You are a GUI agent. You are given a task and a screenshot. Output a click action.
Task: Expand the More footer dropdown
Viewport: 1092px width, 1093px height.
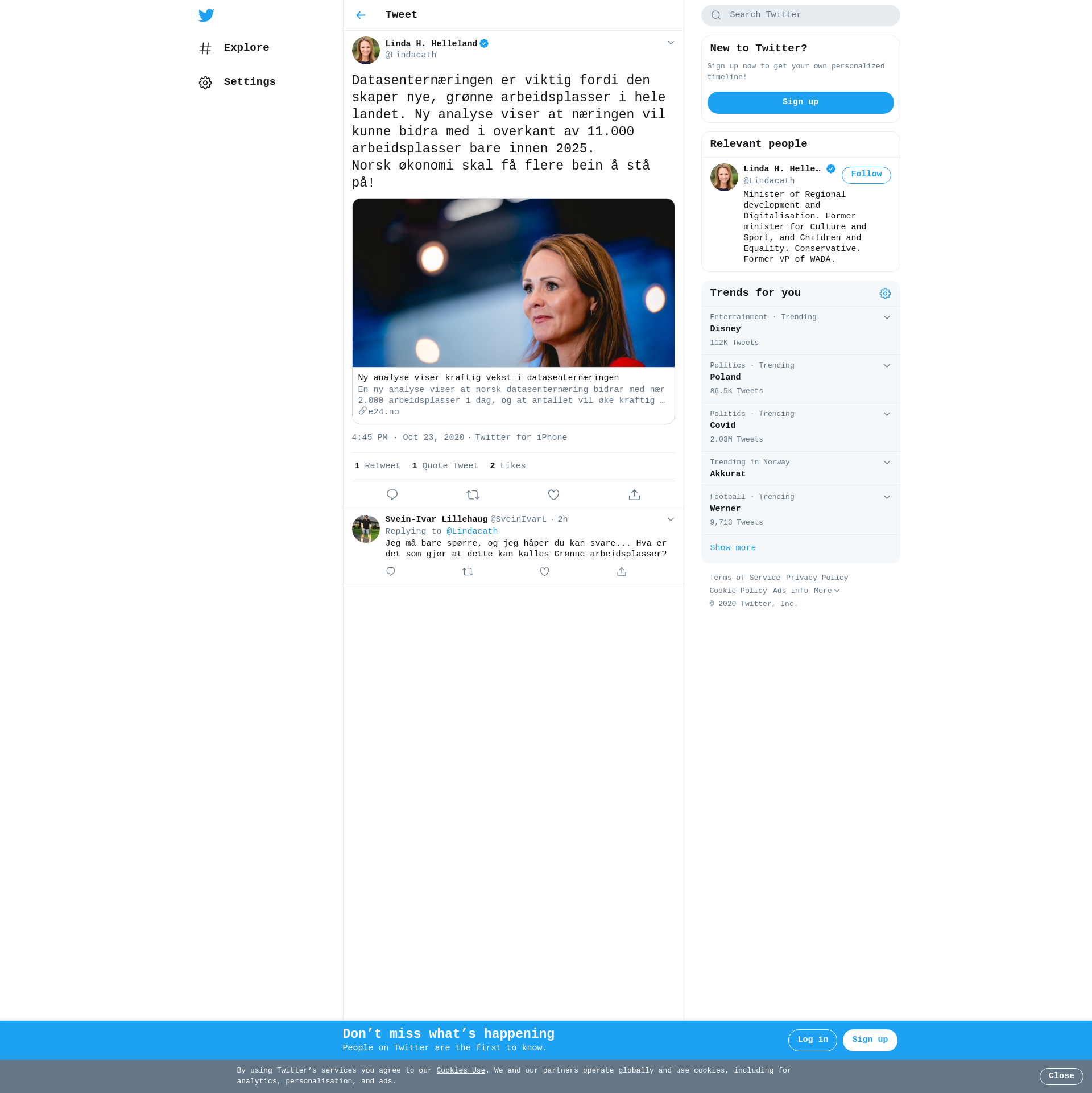tap(826, 591)
